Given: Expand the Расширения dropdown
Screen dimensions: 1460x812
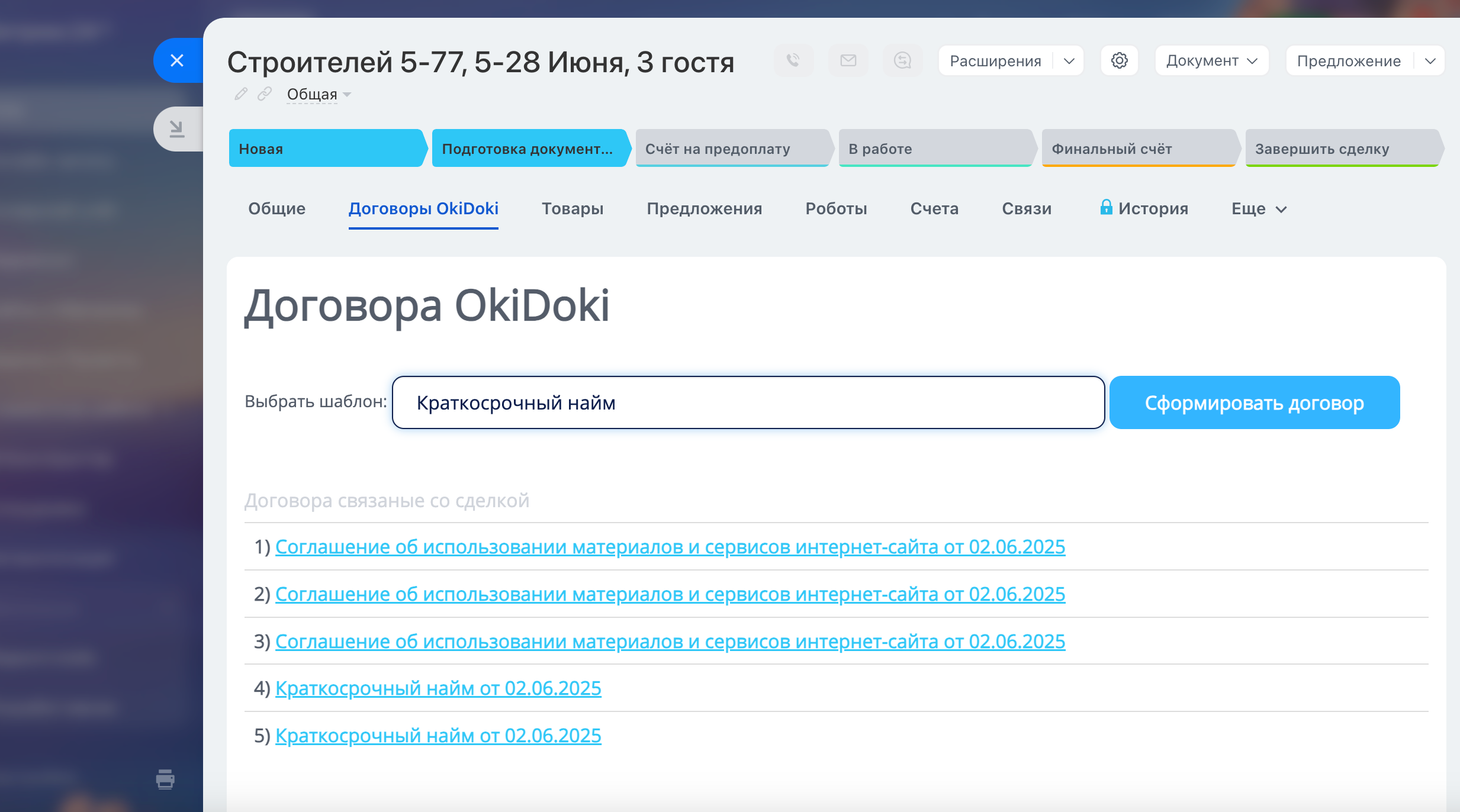Looking at the screenshot, I should pyautogui.click(x=1069, y=61).
